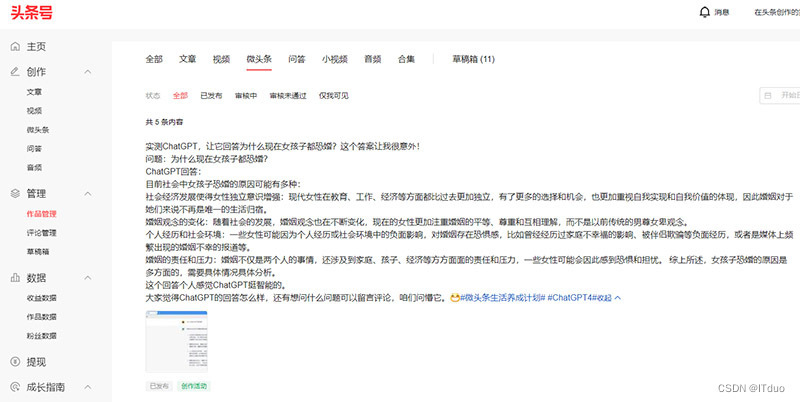Click the calendar icon in date field

tap(768, 95)
